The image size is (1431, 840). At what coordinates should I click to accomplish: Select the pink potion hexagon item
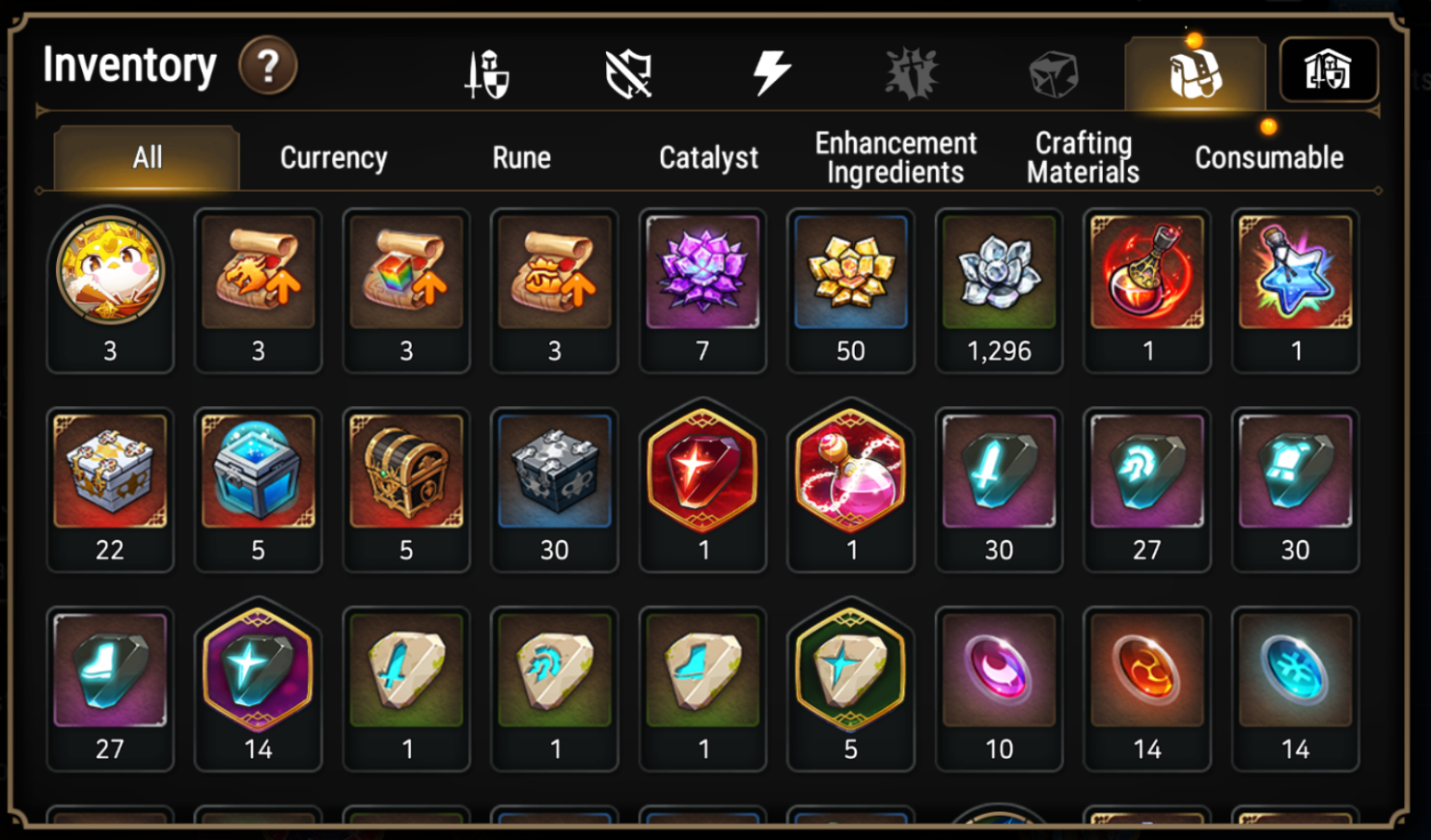pos(851,487)
